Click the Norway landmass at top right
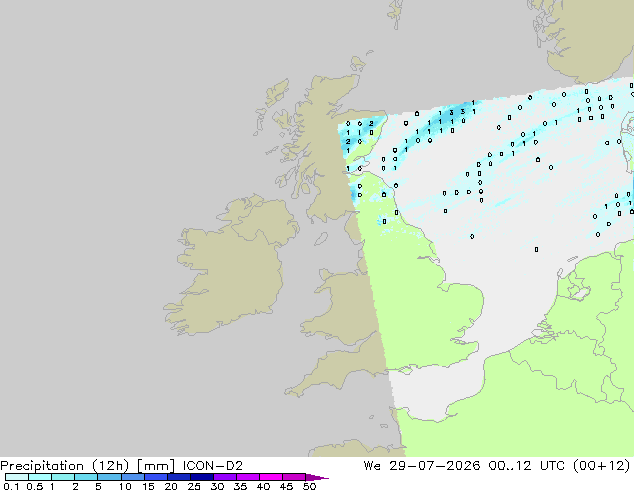Viewport: 634px width, 490px height. click(x=586, y=38)
